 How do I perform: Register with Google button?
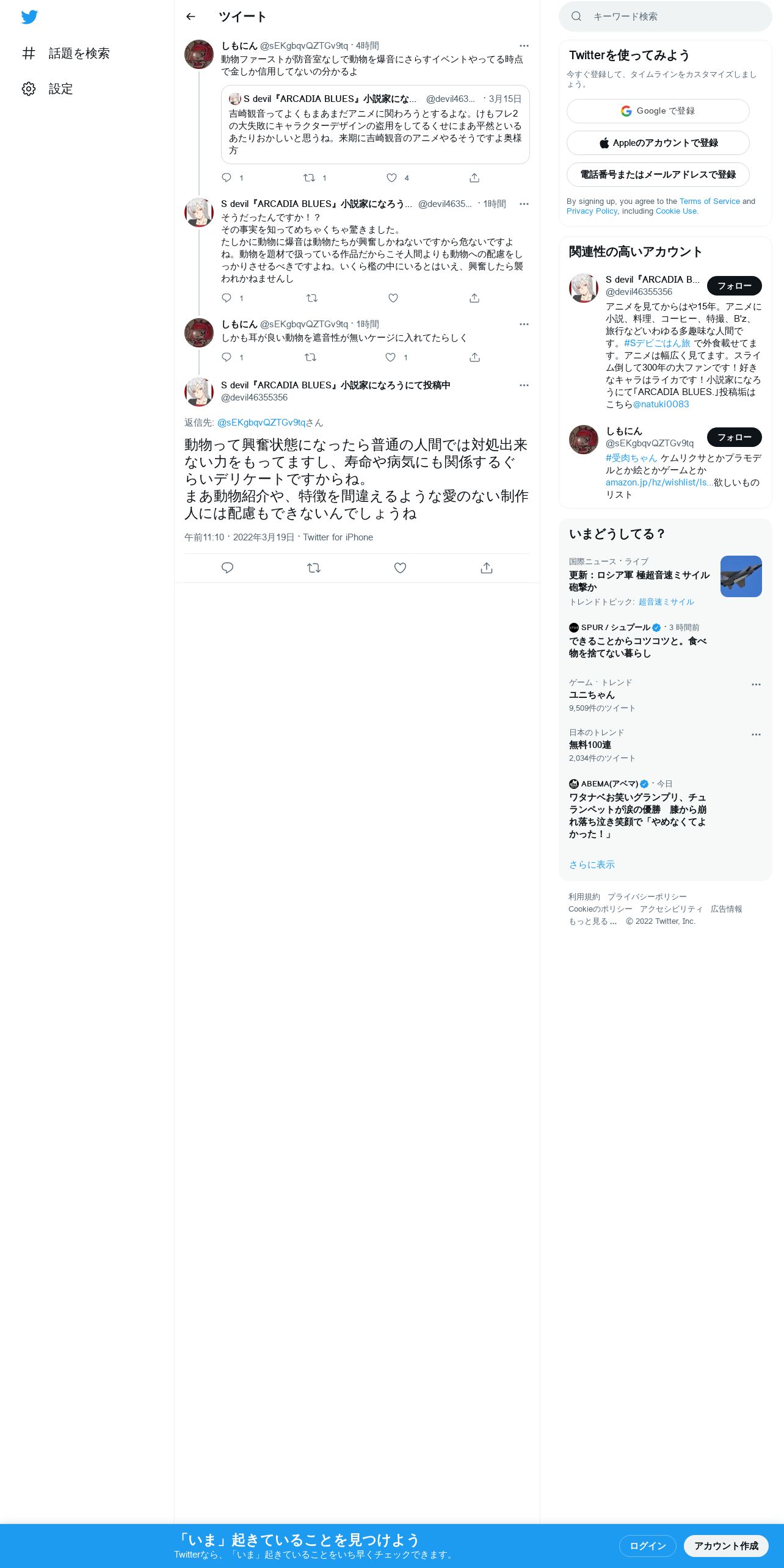[658, 111]
